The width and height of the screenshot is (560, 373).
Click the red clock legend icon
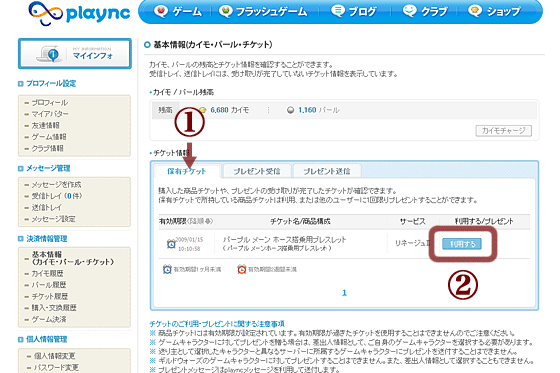pos(242,269)
